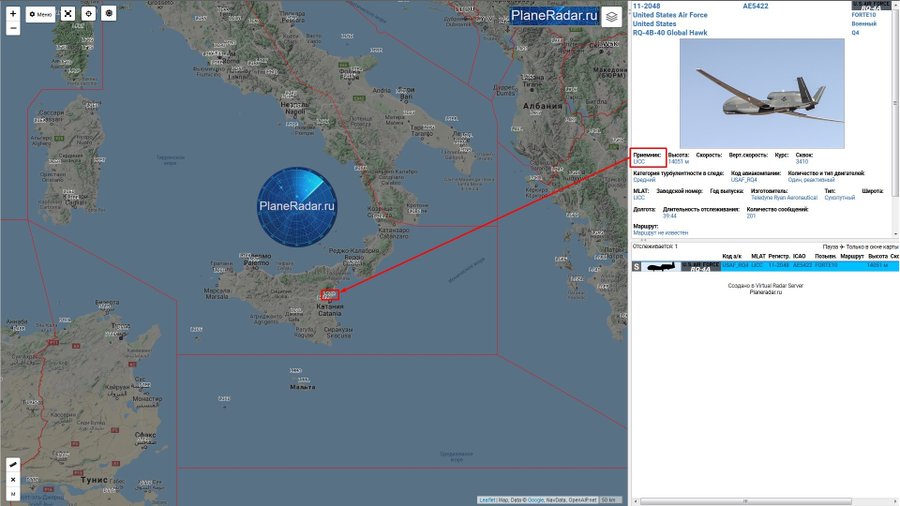Click the S type icon in list row
This screenshot has width=900, height=506.
[x=637, y=267]
